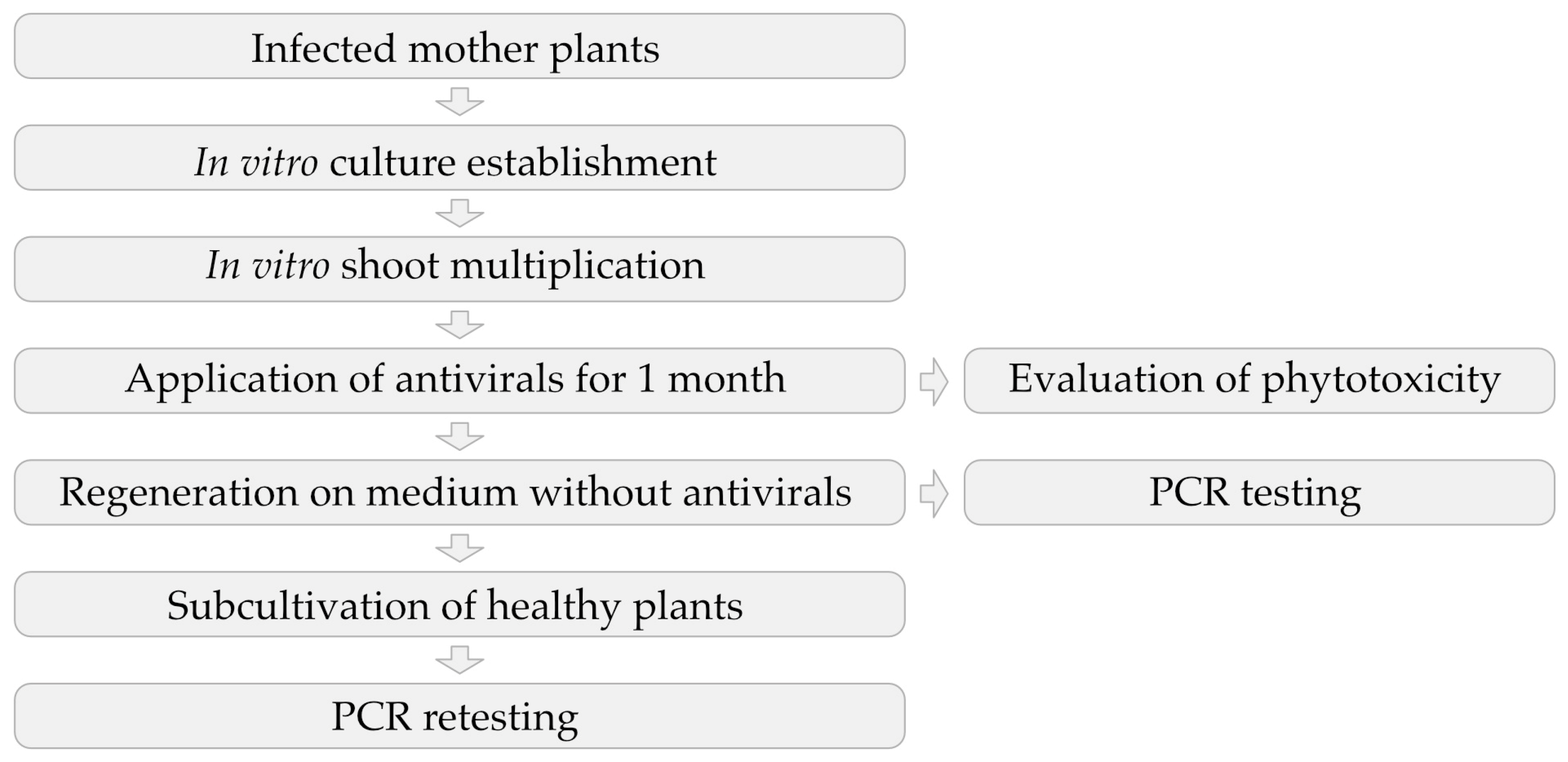Select the In vitro shoot multiplication step
The image size is (1568, 762).
point(460,269)
